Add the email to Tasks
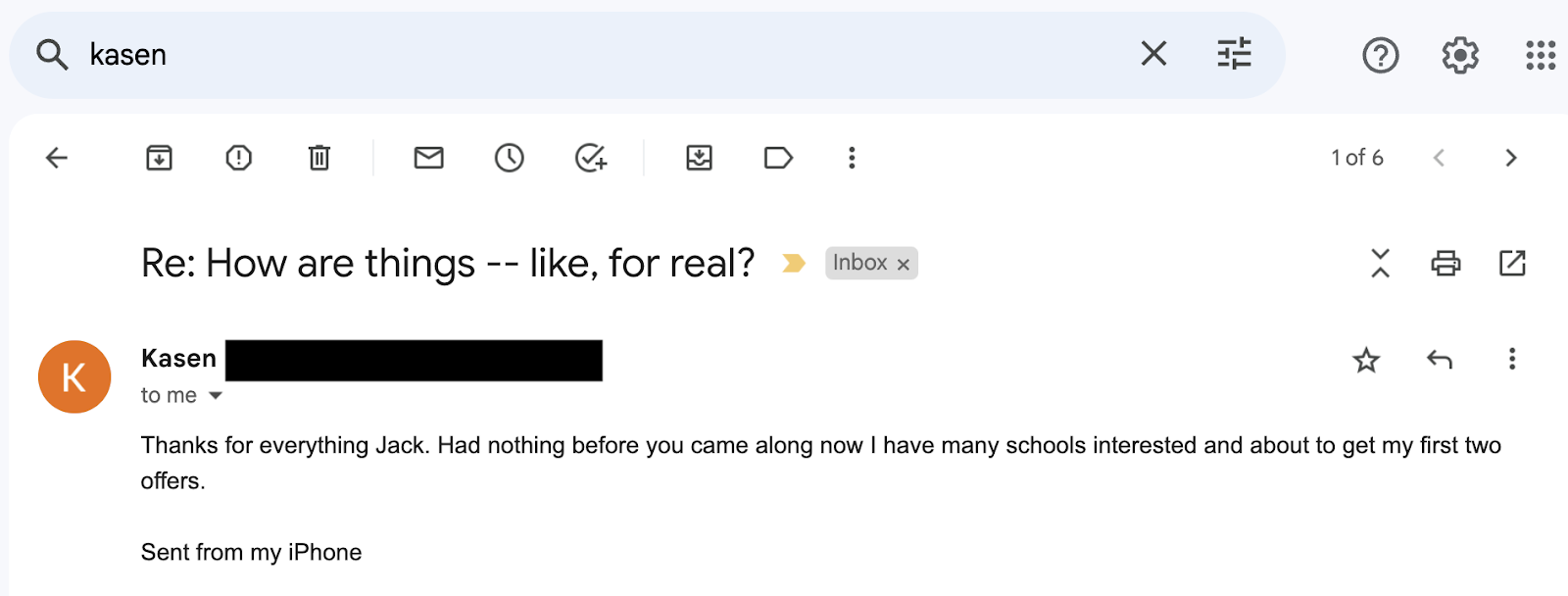The image size is (1568, 596). (x=590, y=158)
